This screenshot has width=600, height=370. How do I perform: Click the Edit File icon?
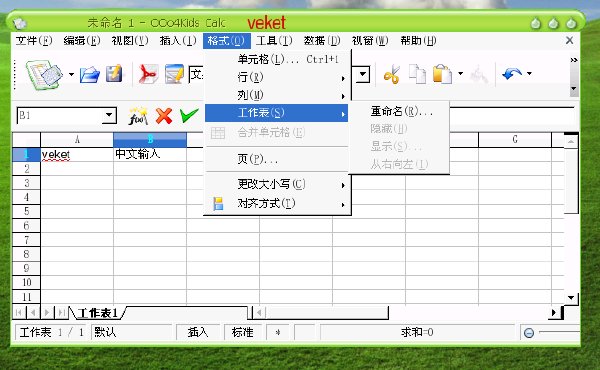click(x=174, y=74)
